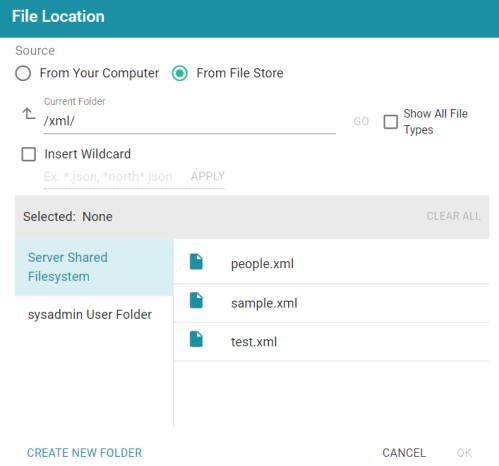Click the test.xml file icon
The image size is (499, 466).
[x=196, y=339]
